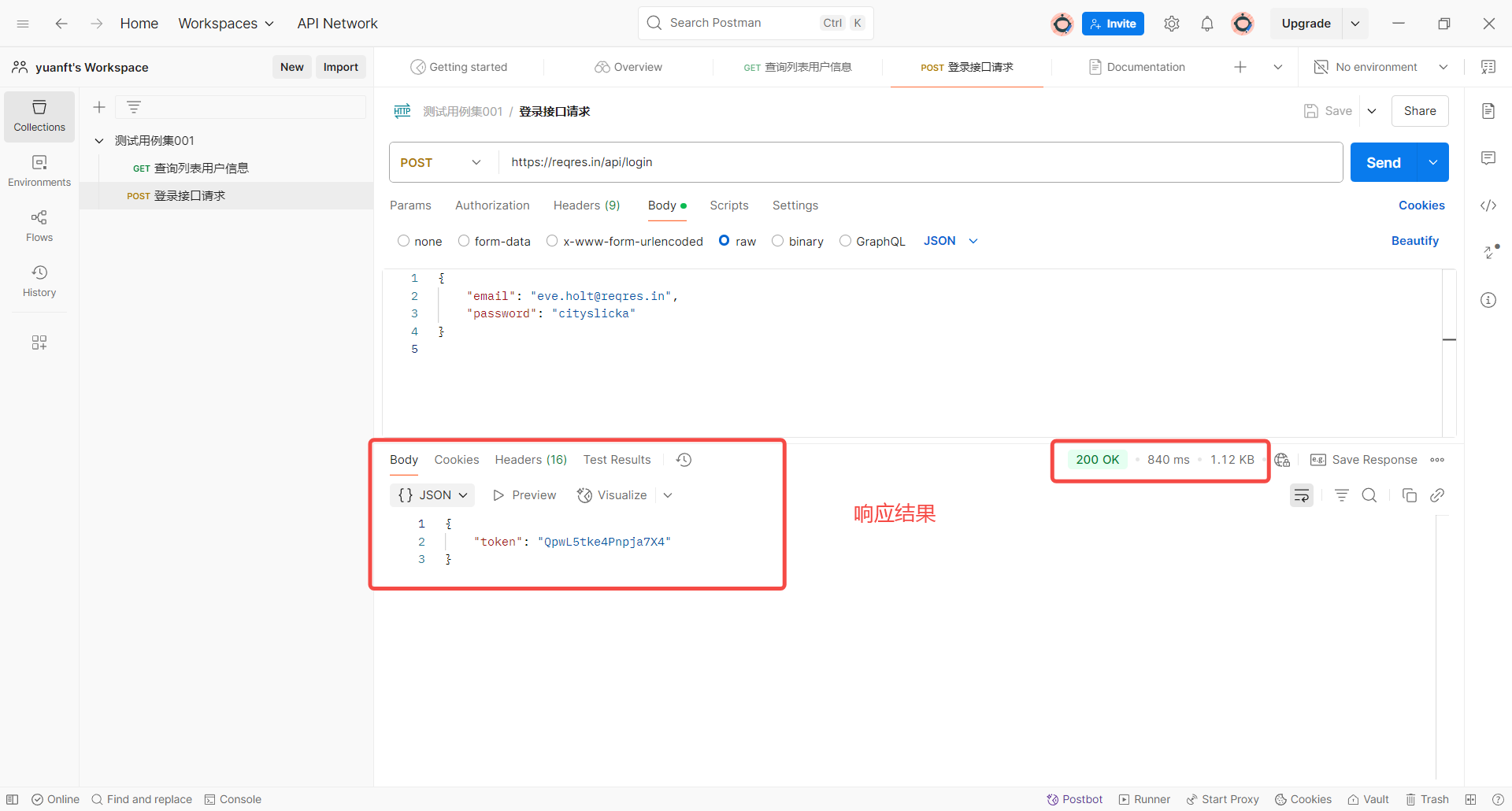Open the POST method dropdown
This screenshot has width=1512, height=811.
click(x=441, y=162)
